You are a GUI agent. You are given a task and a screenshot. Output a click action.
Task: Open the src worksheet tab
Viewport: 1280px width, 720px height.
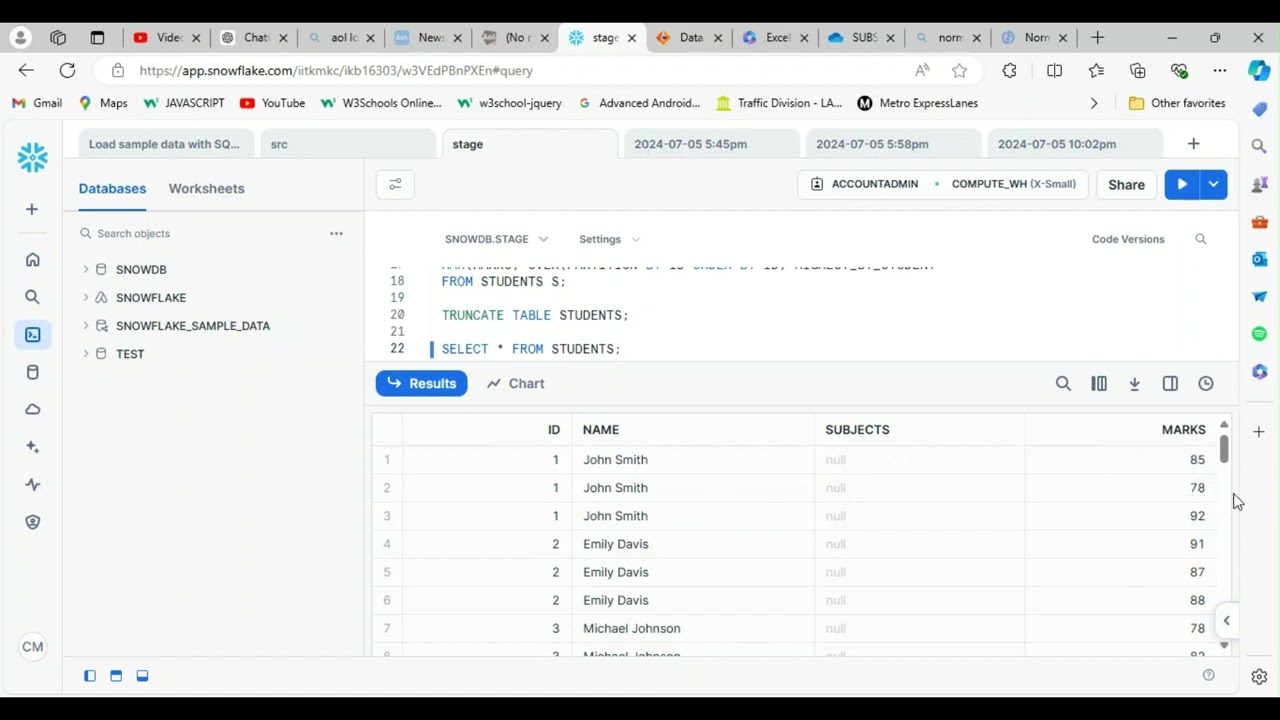(x=348, y=144)
